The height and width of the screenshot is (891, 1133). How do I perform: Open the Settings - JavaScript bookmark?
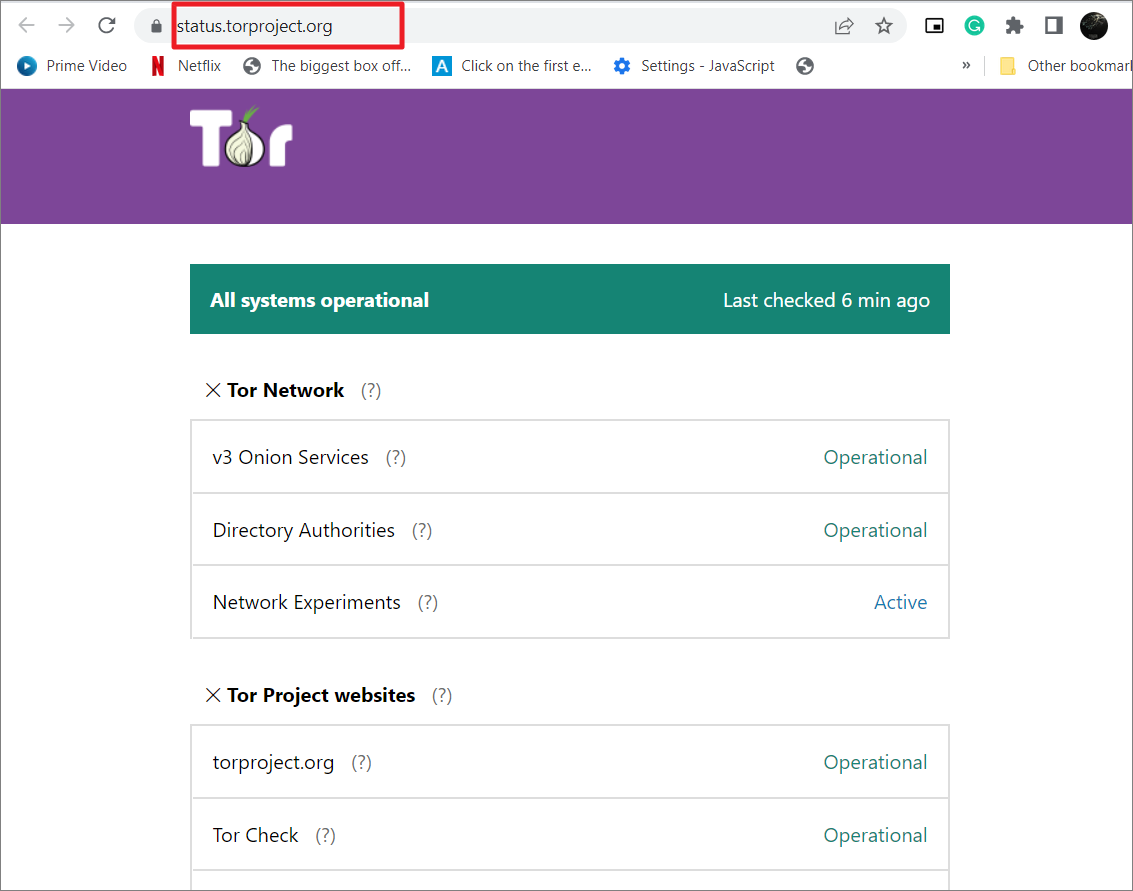point(694,66)
